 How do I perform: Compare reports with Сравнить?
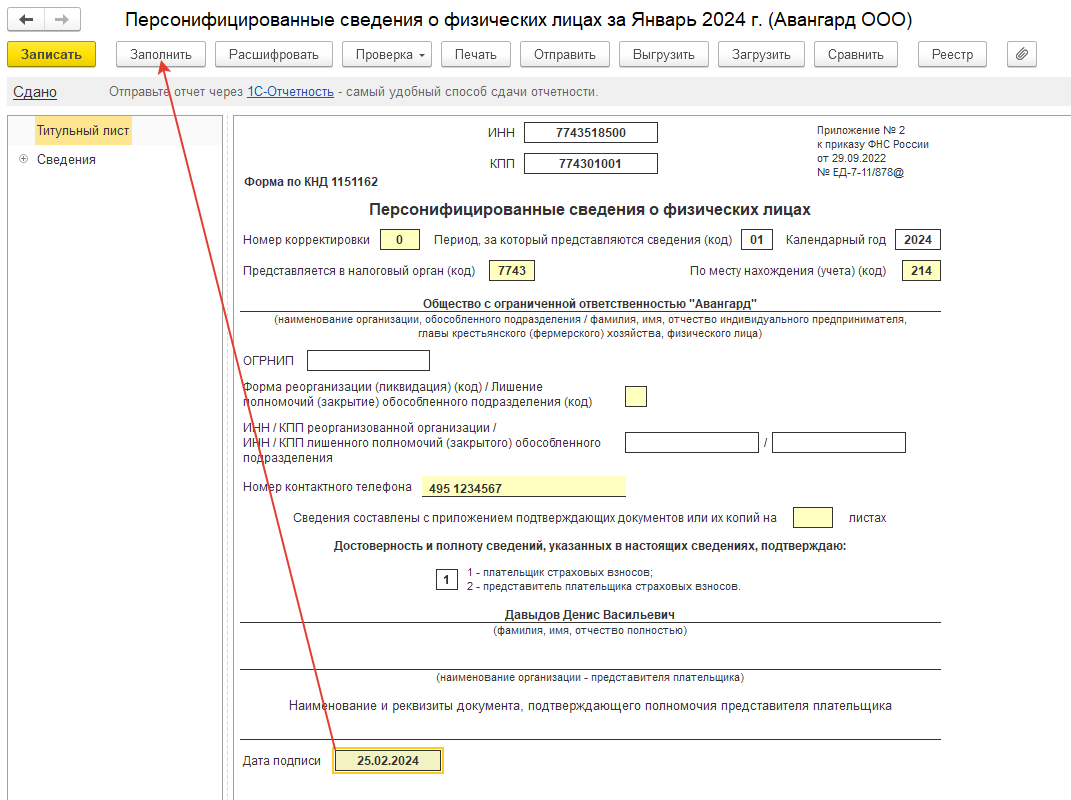[x=855, y=54]
